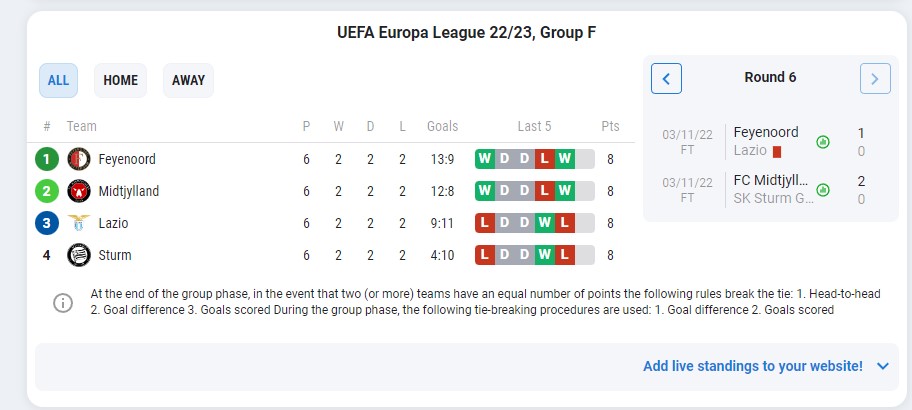The width and height of the screenshot is (912, 410).
Task: Click the Feyenoord club crest icon
Action: click(x=79, y=159)
